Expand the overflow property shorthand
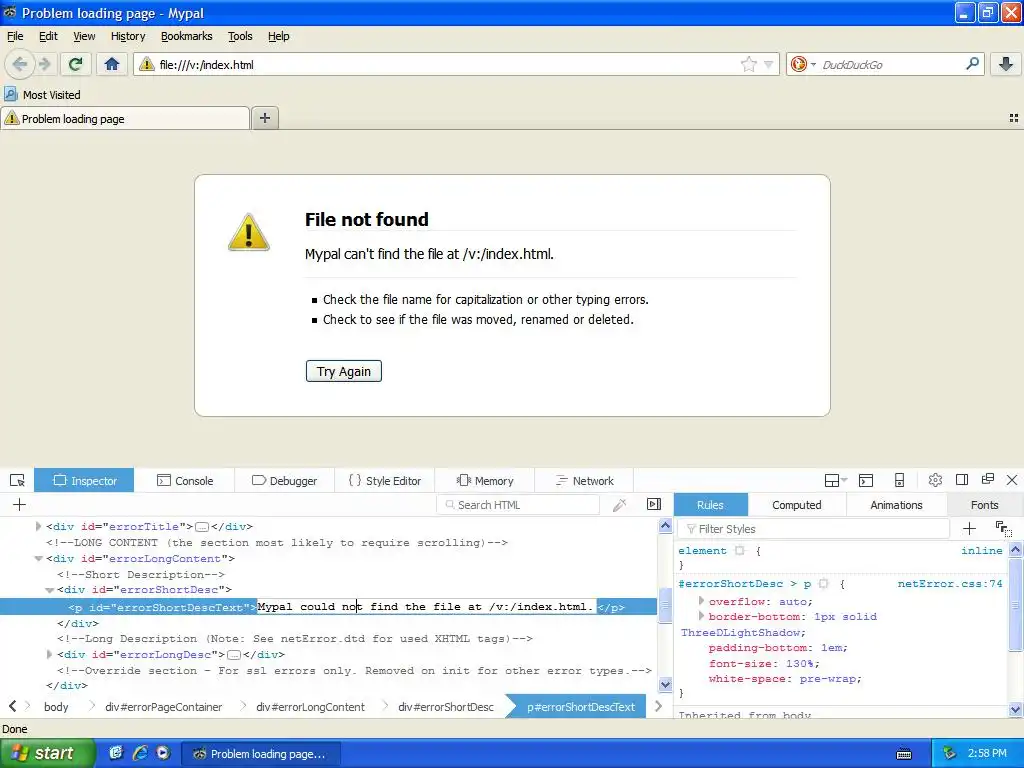The image size is (1024, 768). coord(701,601)
